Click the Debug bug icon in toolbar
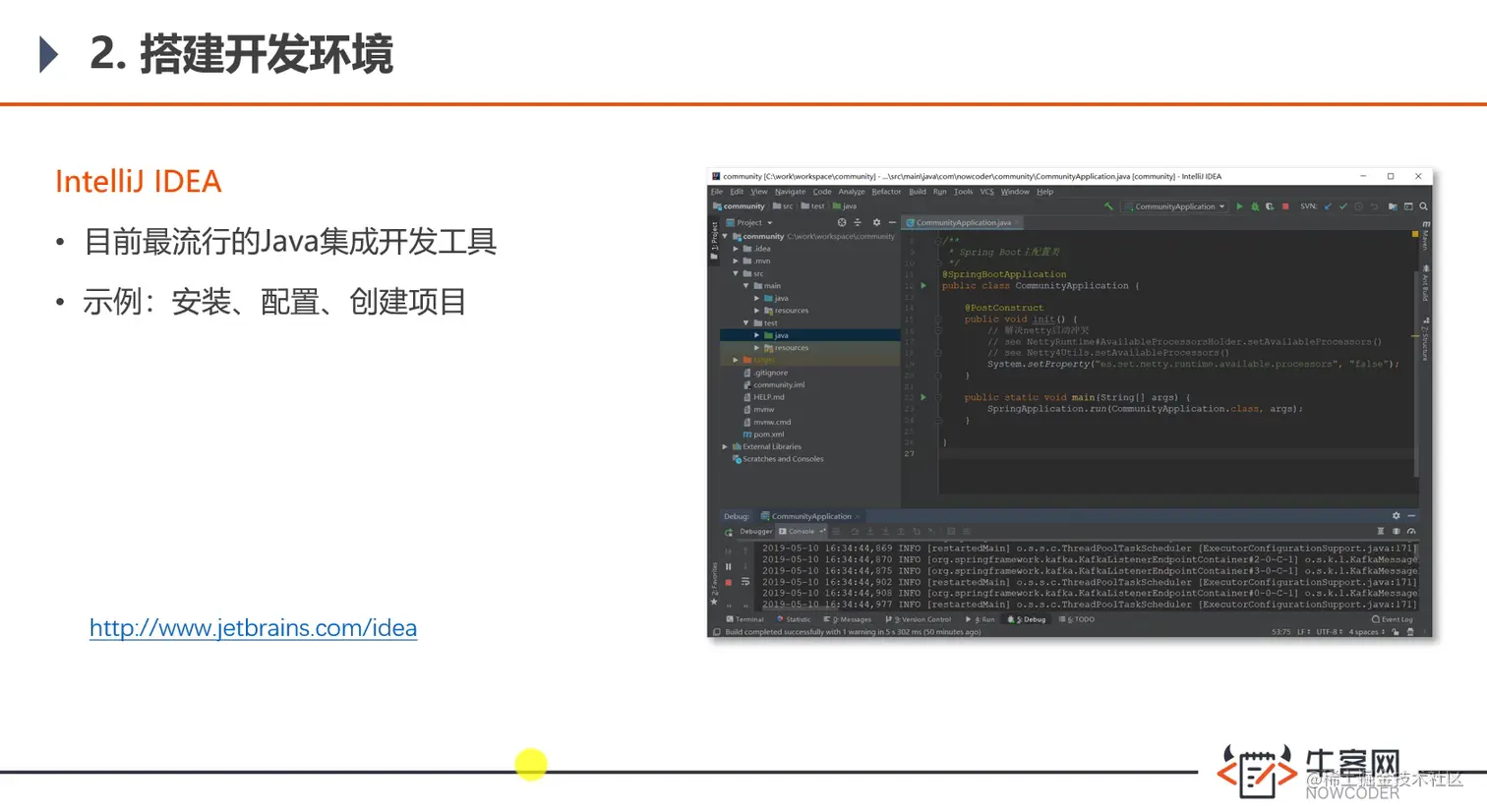This screenshot has height=812, width=1487. click(1255, 206)
